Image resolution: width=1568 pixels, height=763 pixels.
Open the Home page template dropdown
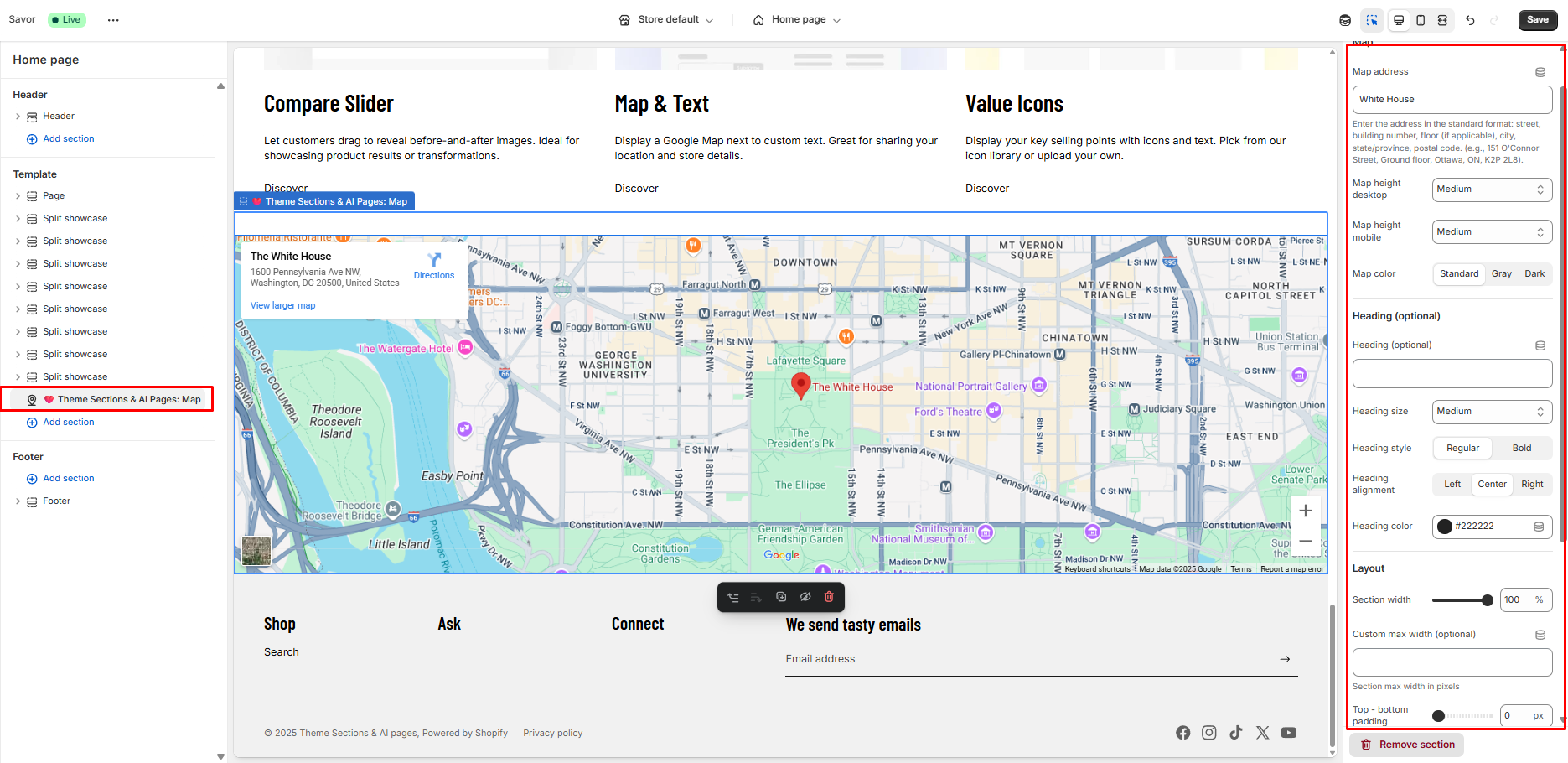point(796,20)
